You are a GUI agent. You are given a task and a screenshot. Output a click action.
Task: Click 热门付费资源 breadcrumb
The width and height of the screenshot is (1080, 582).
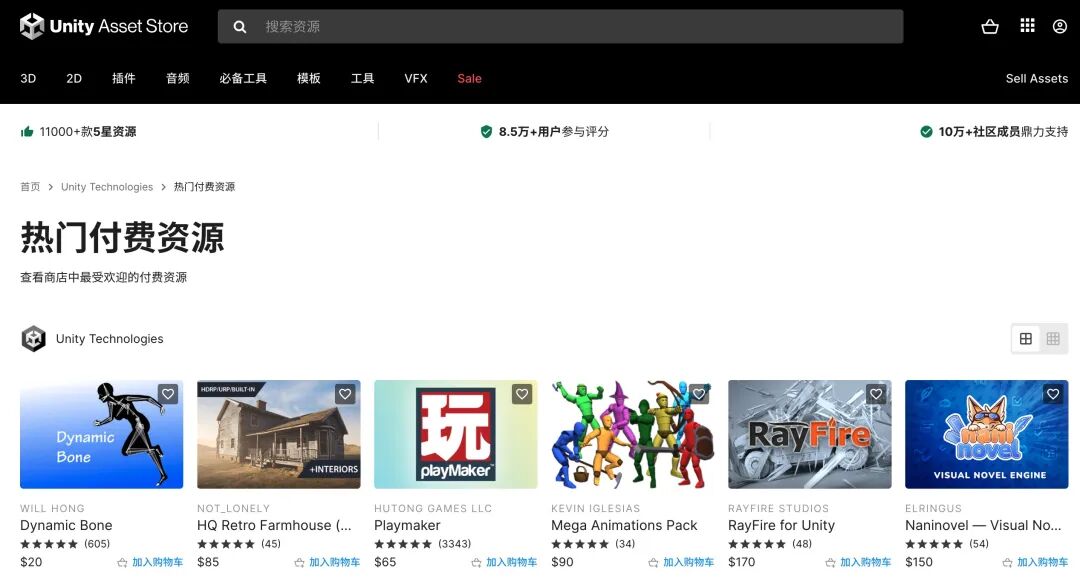204,187
